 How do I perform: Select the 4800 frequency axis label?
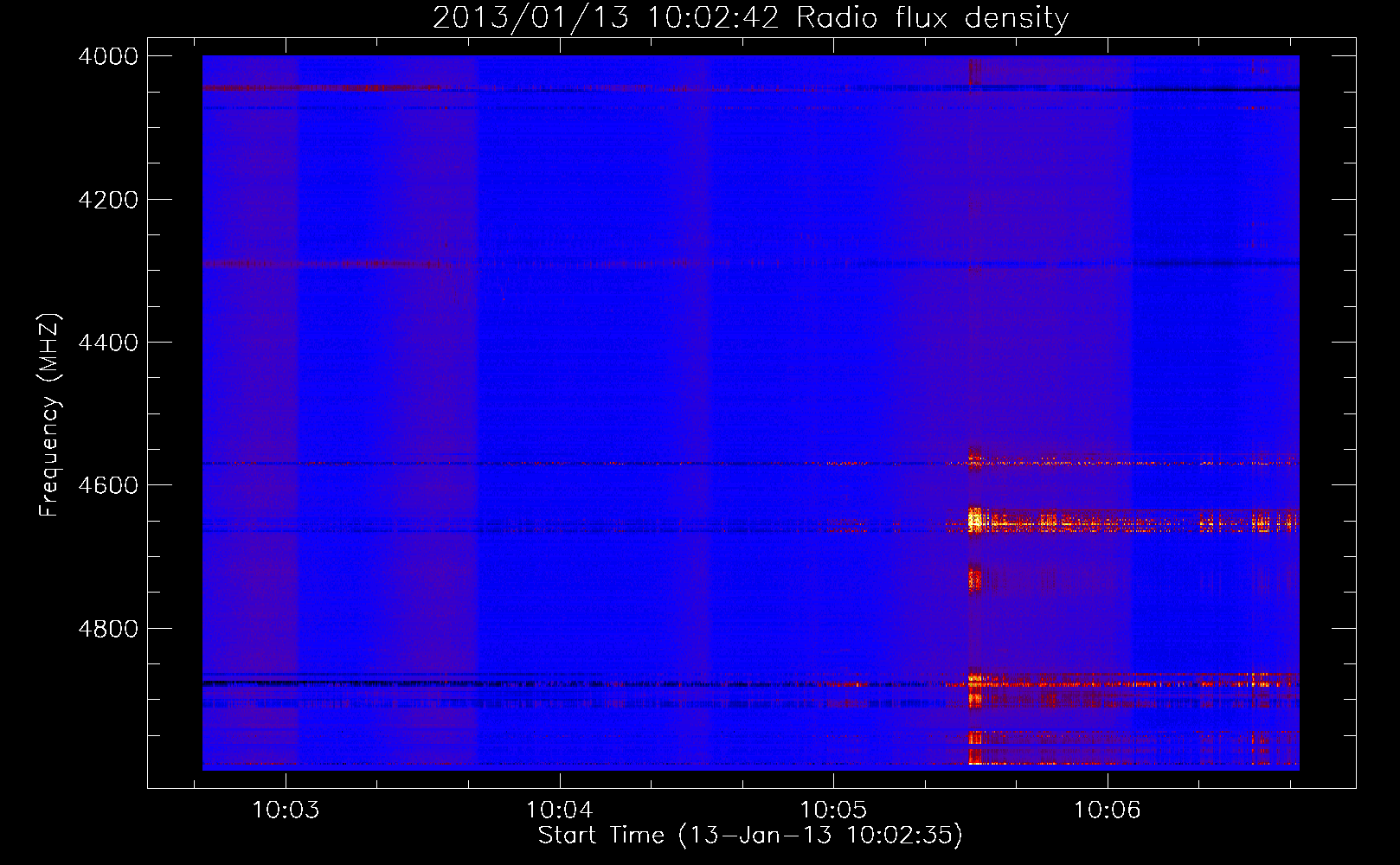click(x=108, y=629)
